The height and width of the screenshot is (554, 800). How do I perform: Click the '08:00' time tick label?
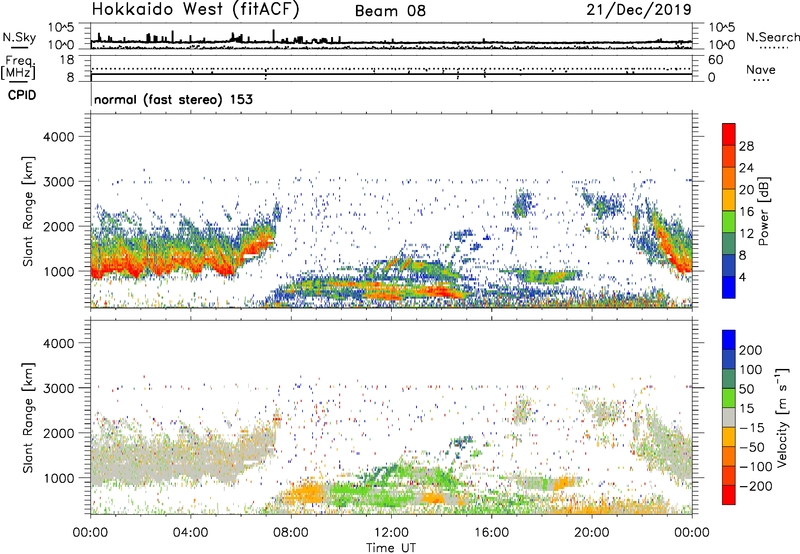tap(291, 533)
